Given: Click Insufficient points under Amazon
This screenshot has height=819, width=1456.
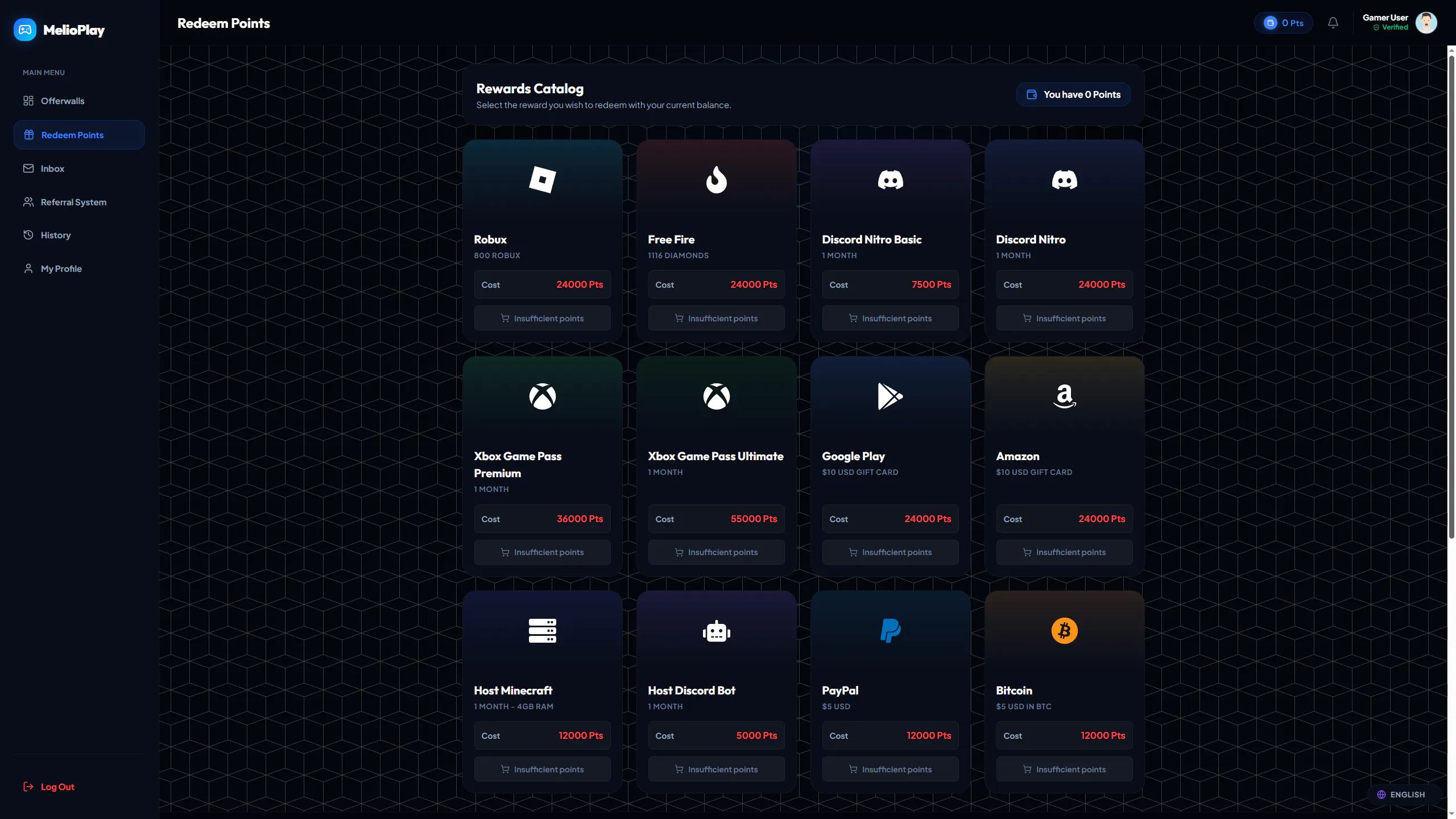Looking at the screenshot, I should (1064, 552).
